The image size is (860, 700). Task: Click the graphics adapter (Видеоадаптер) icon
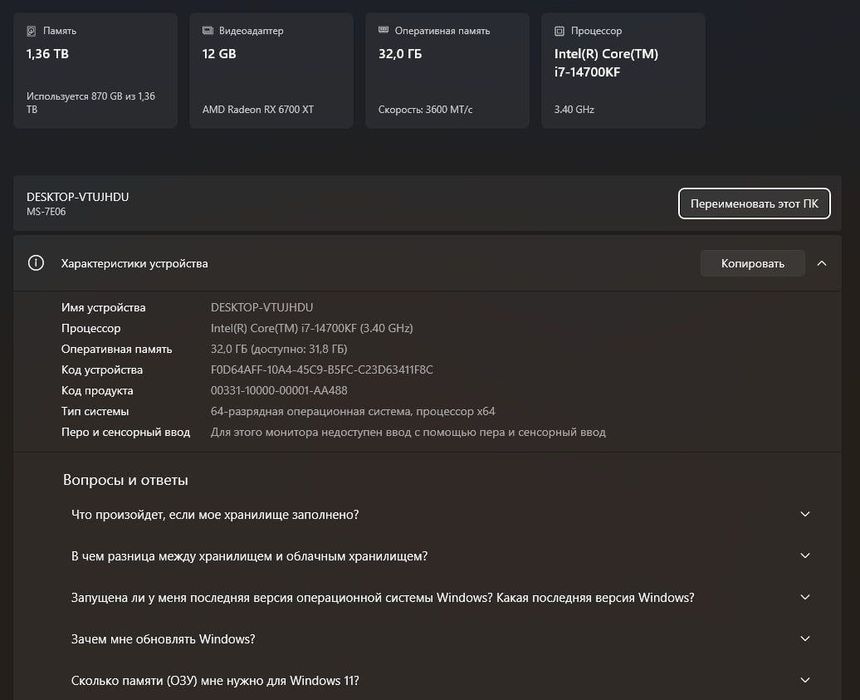coord(208,31)
